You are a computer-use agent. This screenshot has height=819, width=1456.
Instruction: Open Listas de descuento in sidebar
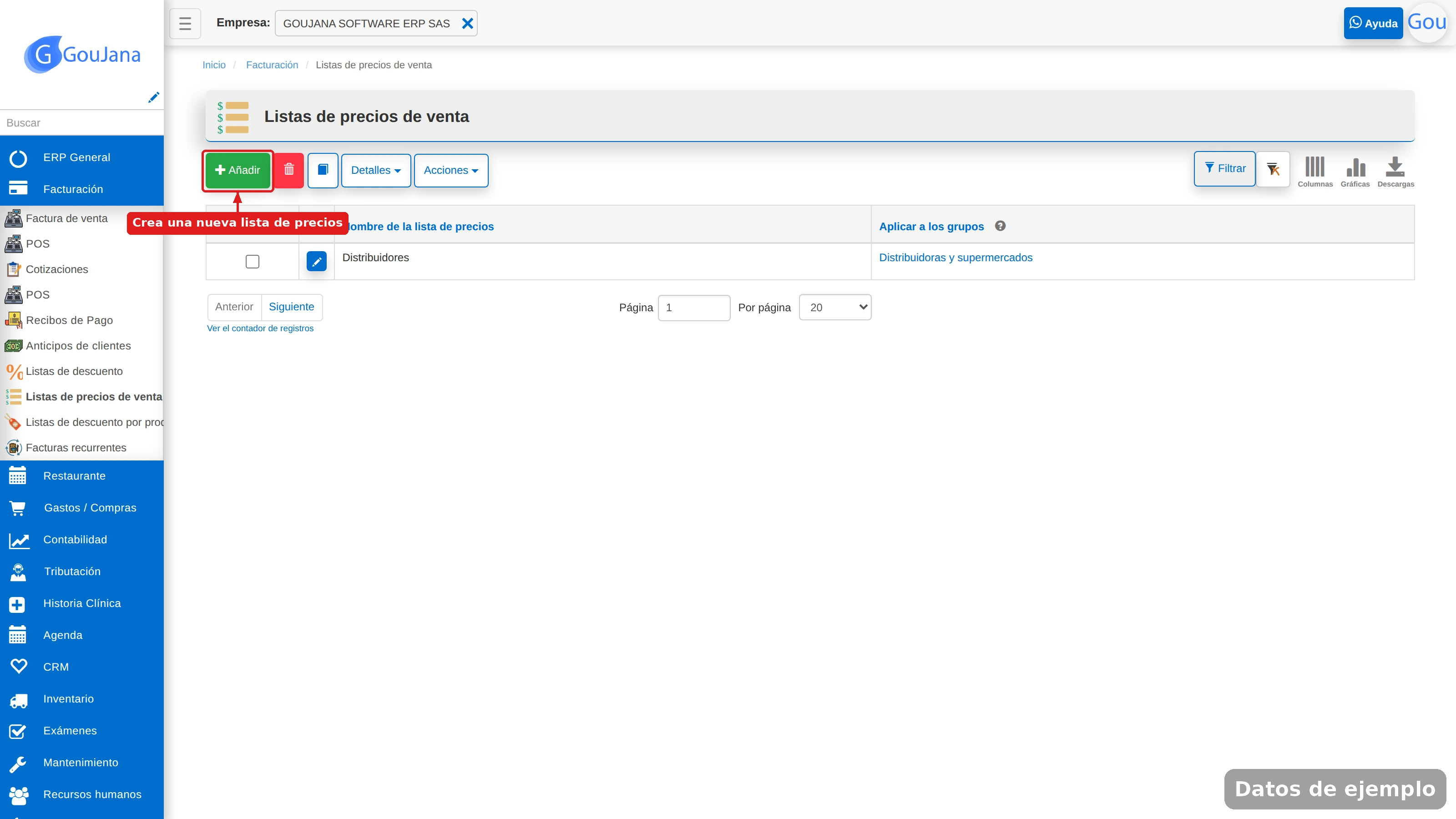(74, 371)
